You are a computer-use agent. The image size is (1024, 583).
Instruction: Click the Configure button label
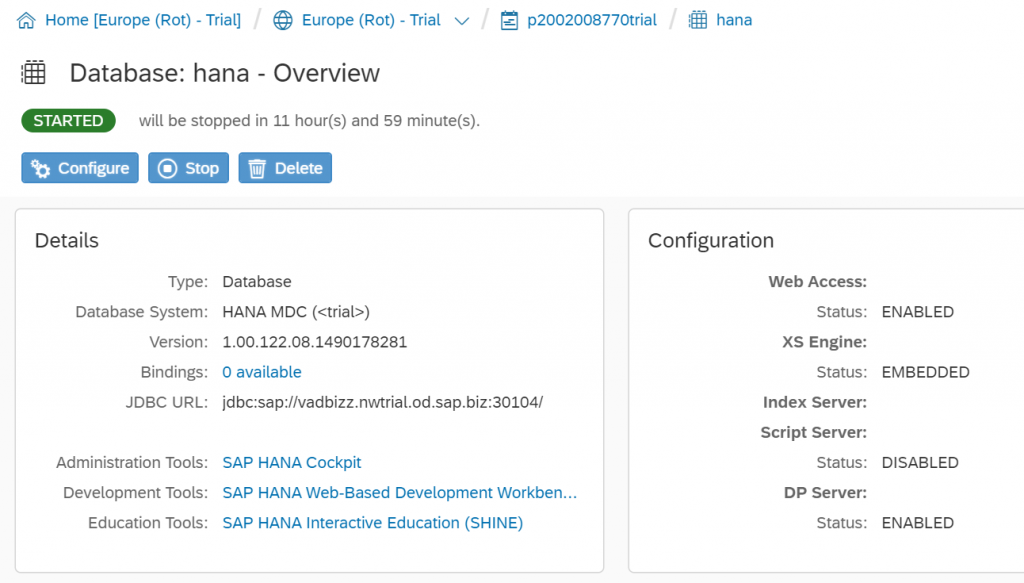(x=93, y=168)
